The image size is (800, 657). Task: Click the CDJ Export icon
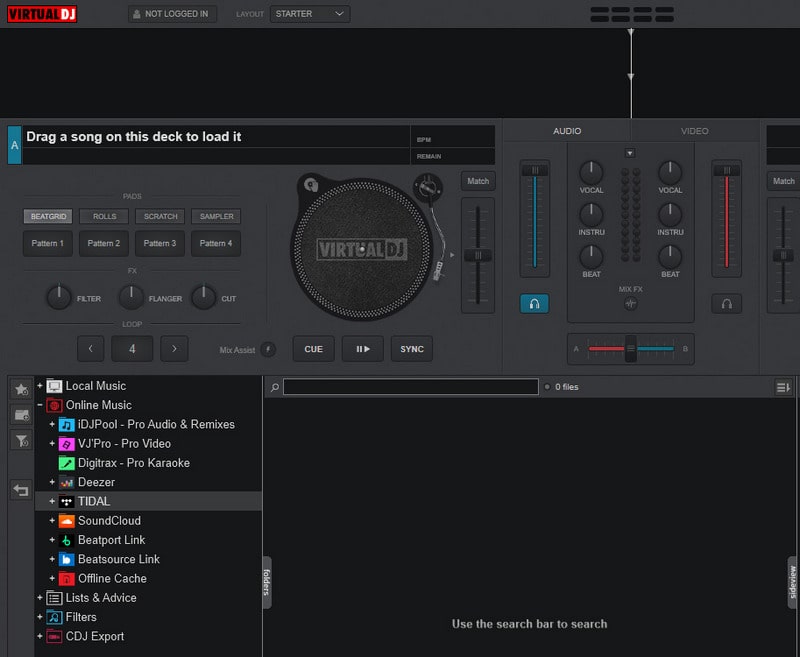(54, 637)
